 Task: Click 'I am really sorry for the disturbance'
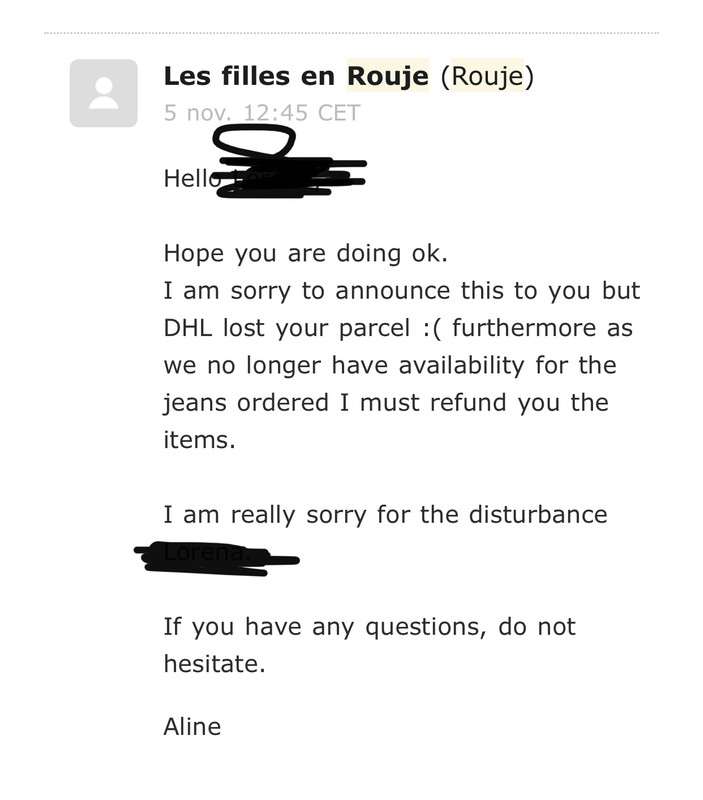coord(385,515)
